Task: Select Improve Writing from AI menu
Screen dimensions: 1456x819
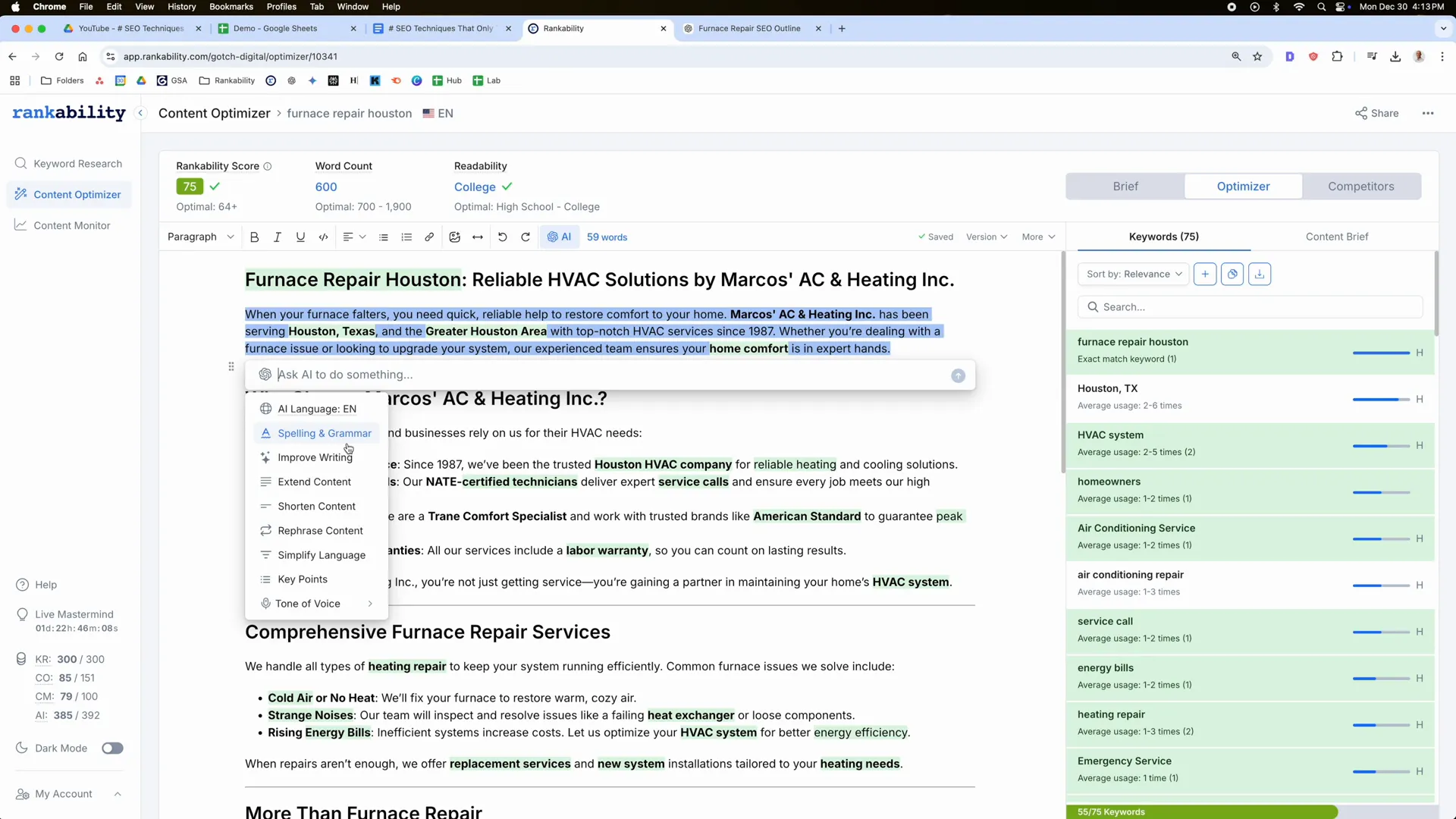Action: tap(315, 457)
